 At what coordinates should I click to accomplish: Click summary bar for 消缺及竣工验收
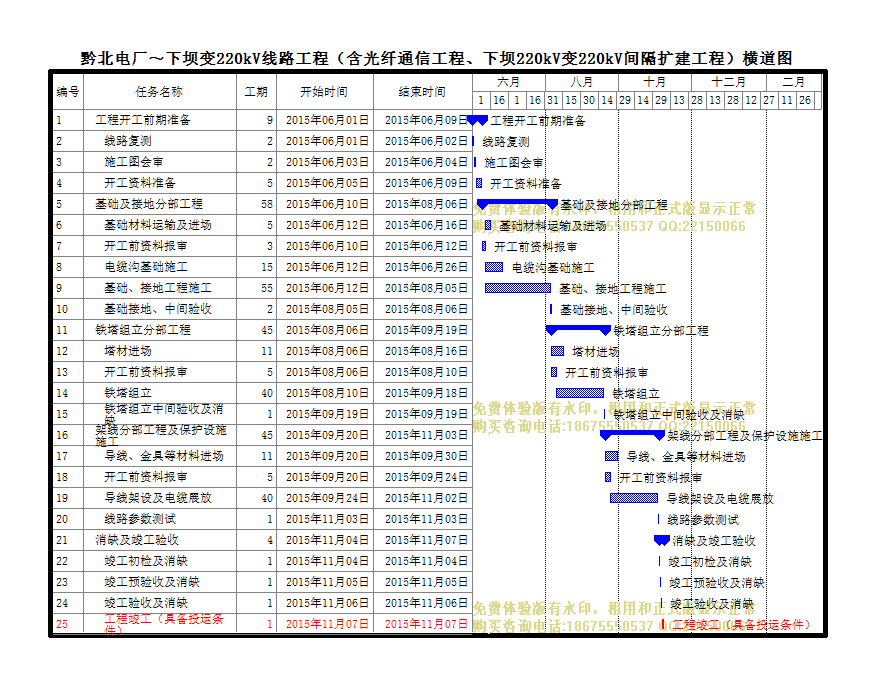[662, 539]
